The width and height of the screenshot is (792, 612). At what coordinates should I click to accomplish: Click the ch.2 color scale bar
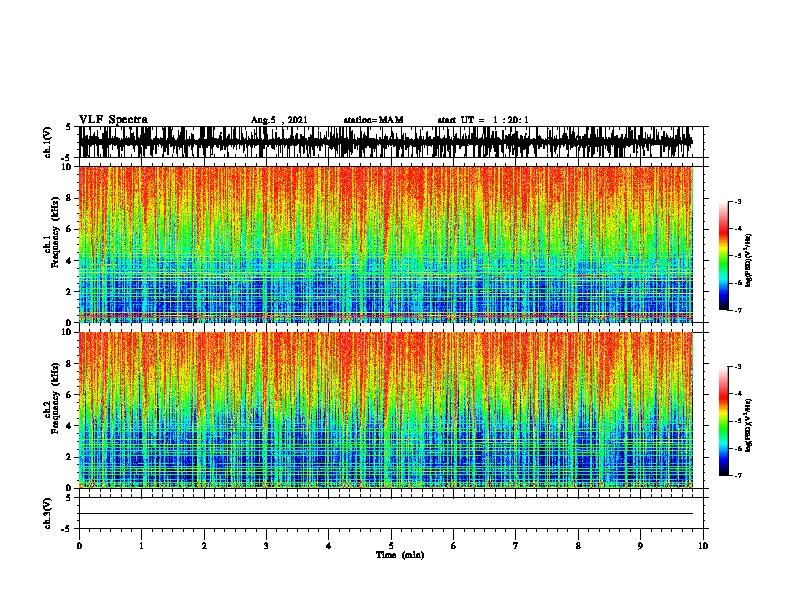pyautogui.click(x=724, y=421)
